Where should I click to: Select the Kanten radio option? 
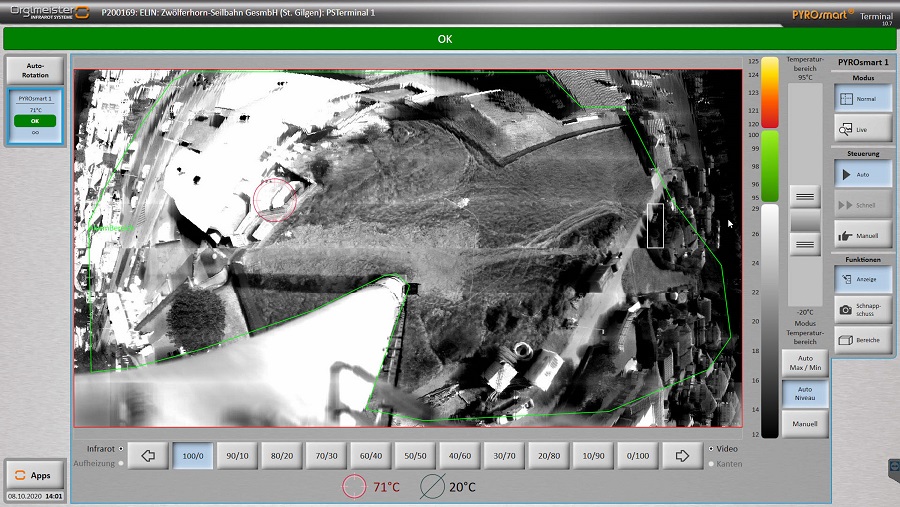click(x=710, y=463)
